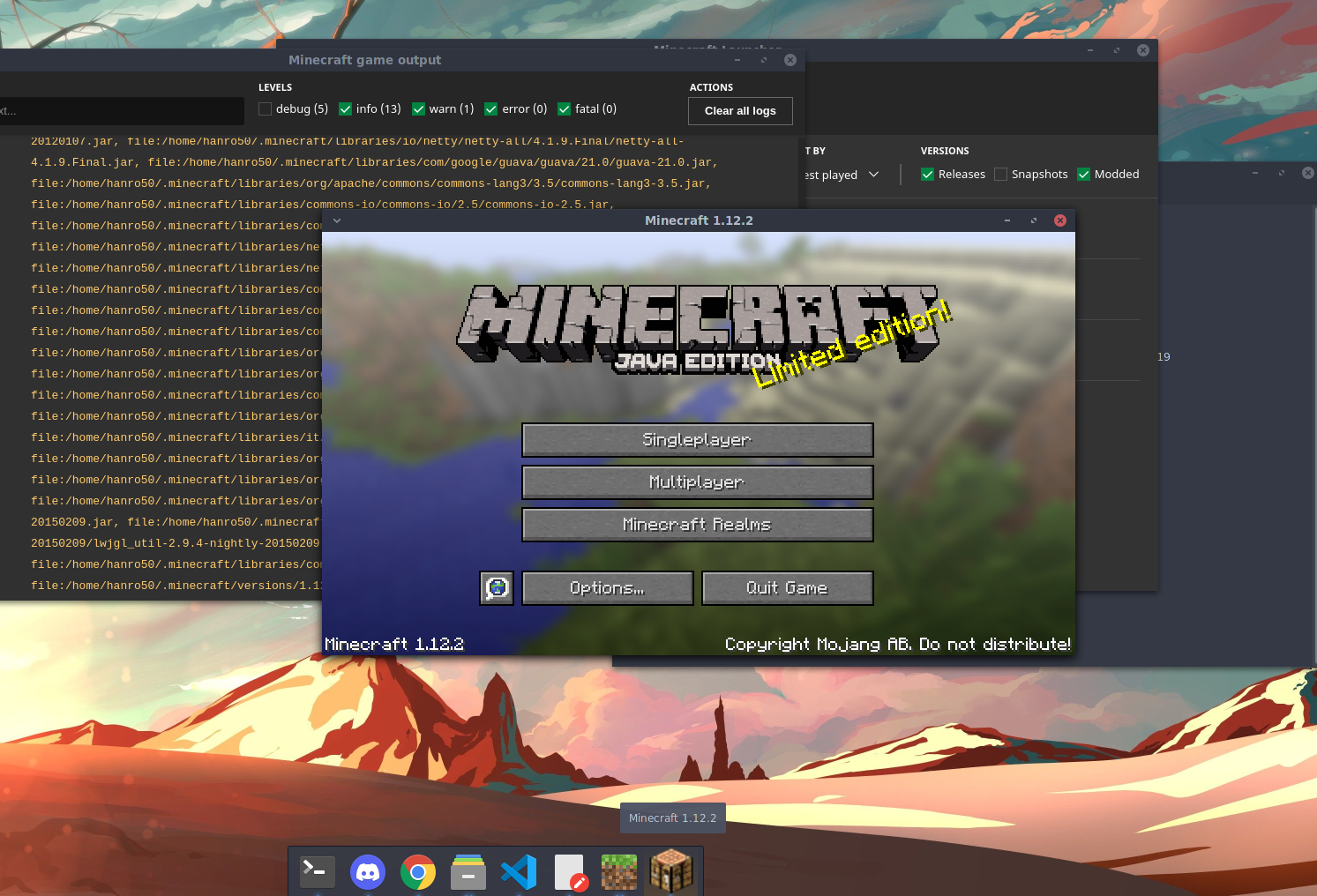Viewport: 1317px width, 896px height.
Task: Close the Minecraft game output window
Action: tap(790, 60)
